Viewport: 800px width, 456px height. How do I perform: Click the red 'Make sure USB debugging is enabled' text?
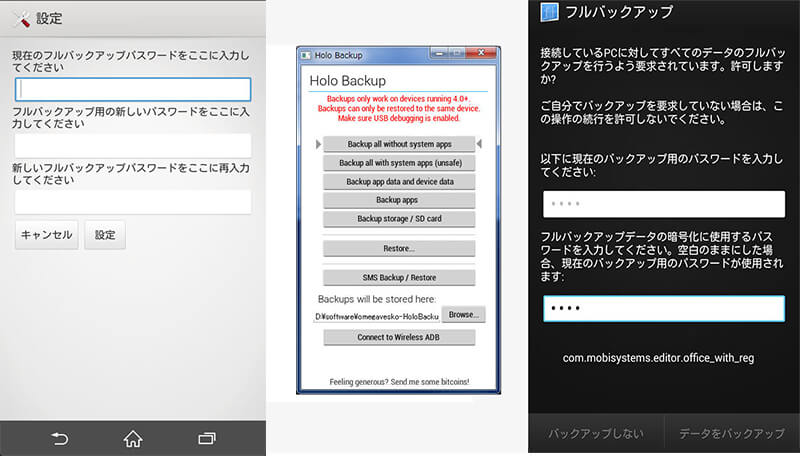click(399, 118)
